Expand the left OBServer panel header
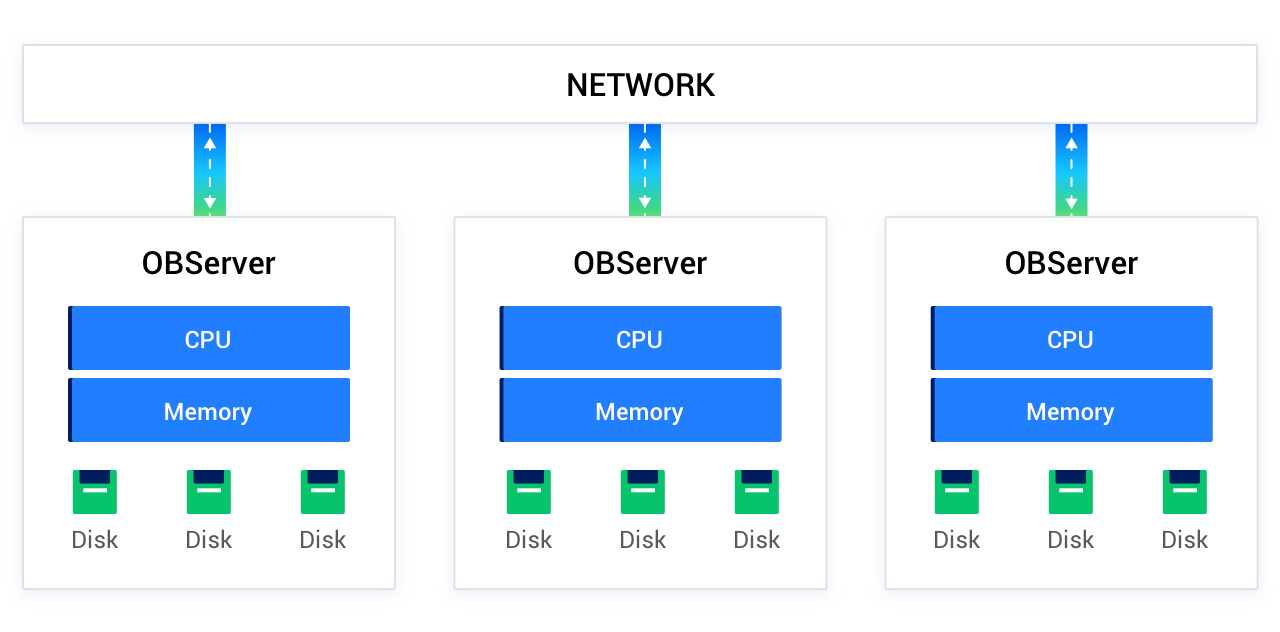Image resolution: width=1280 pixels, height=632 pixels. 208,263
